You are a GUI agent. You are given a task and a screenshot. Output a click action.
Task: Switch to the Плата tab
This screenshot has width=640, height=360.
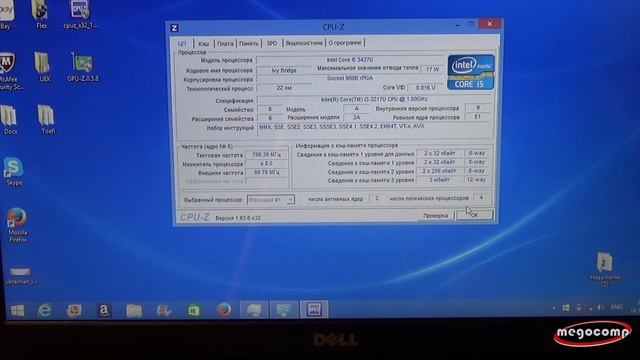coord(225,43)
